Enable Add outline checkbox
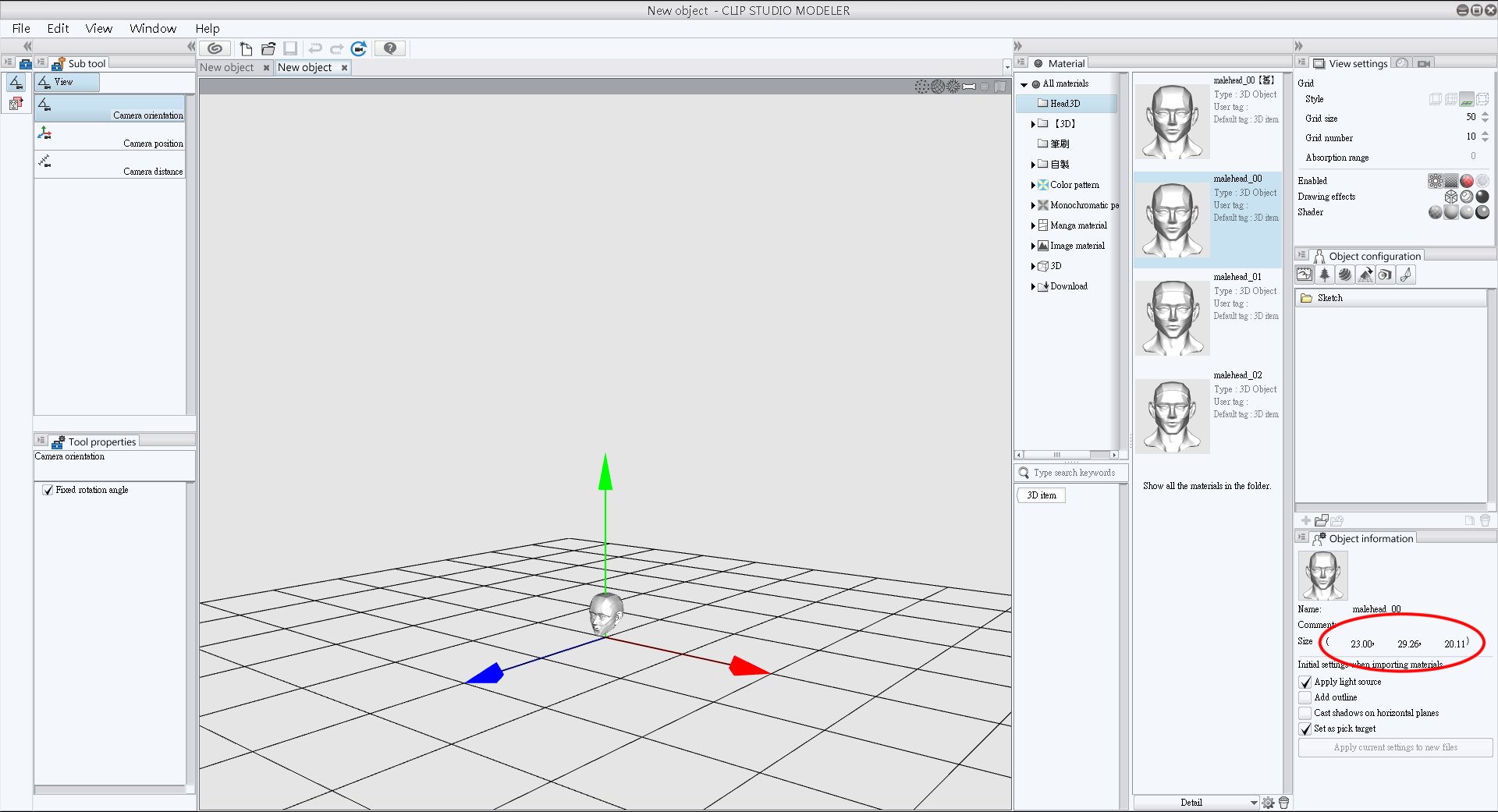Viewport: 1498px width, 812px height. [x=1305, y=698]
